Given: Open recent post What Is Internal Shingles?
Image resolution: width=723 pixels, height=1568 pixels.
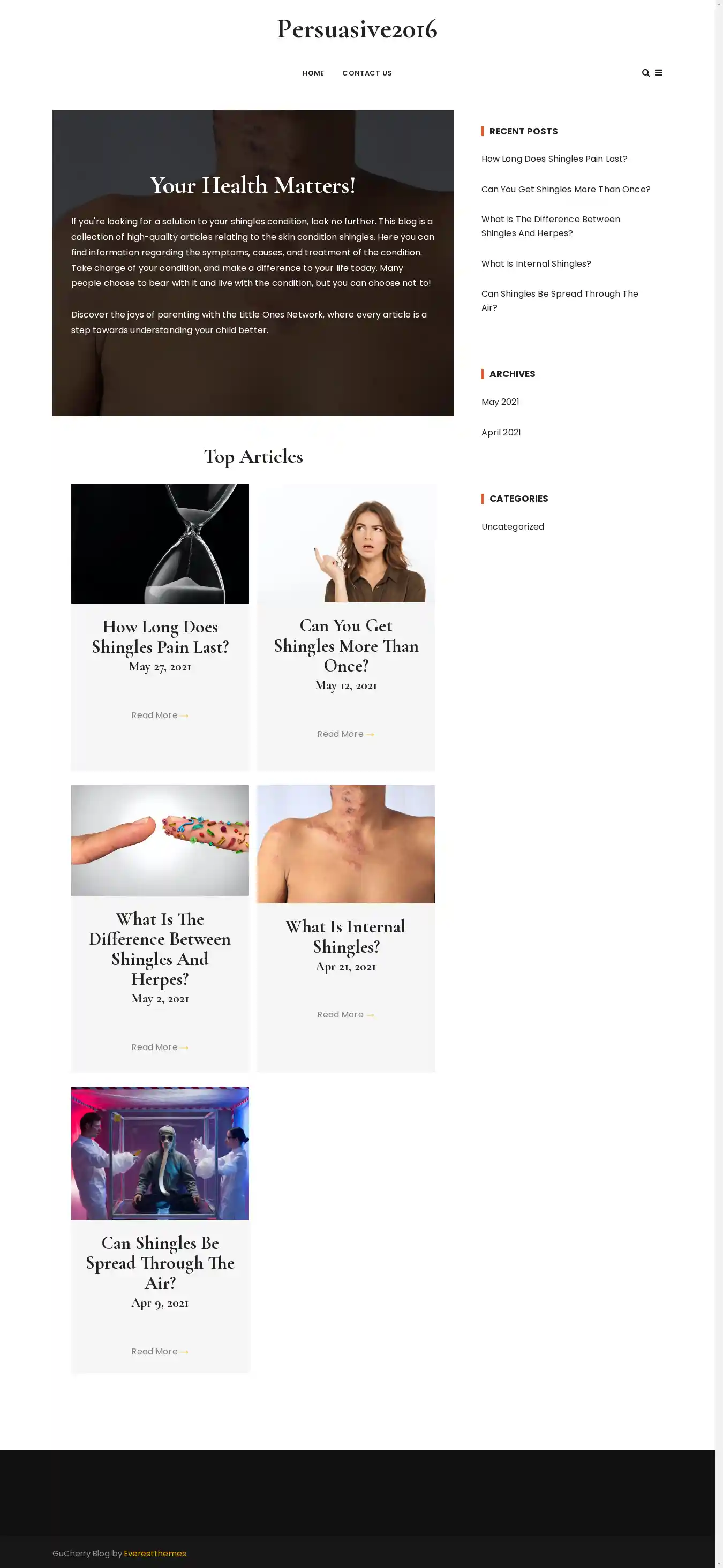Looking at the screenshot, I should 536,263.
